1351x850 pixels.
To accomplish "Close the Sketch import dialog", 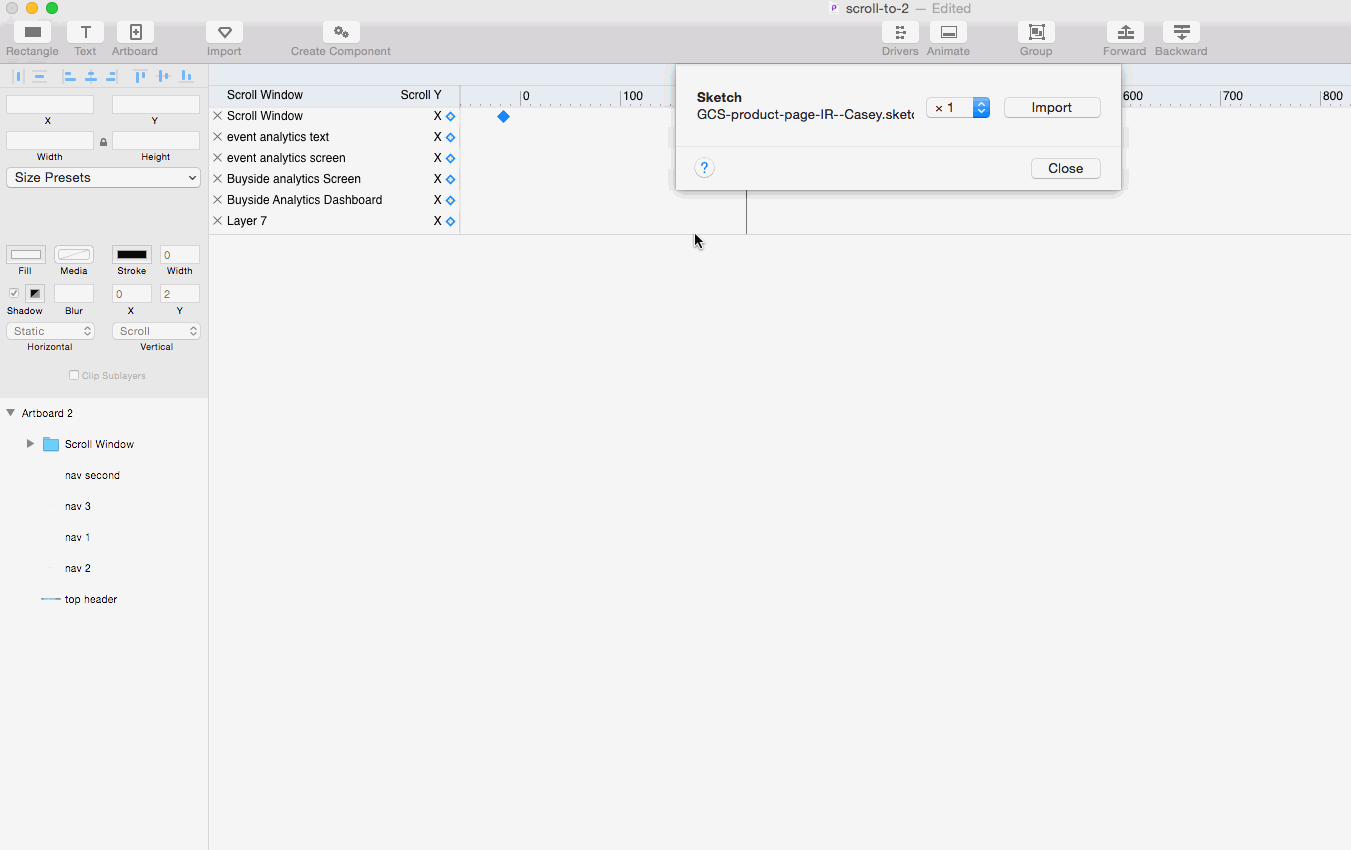I will pyautogui.click(x=1066, y=169).
